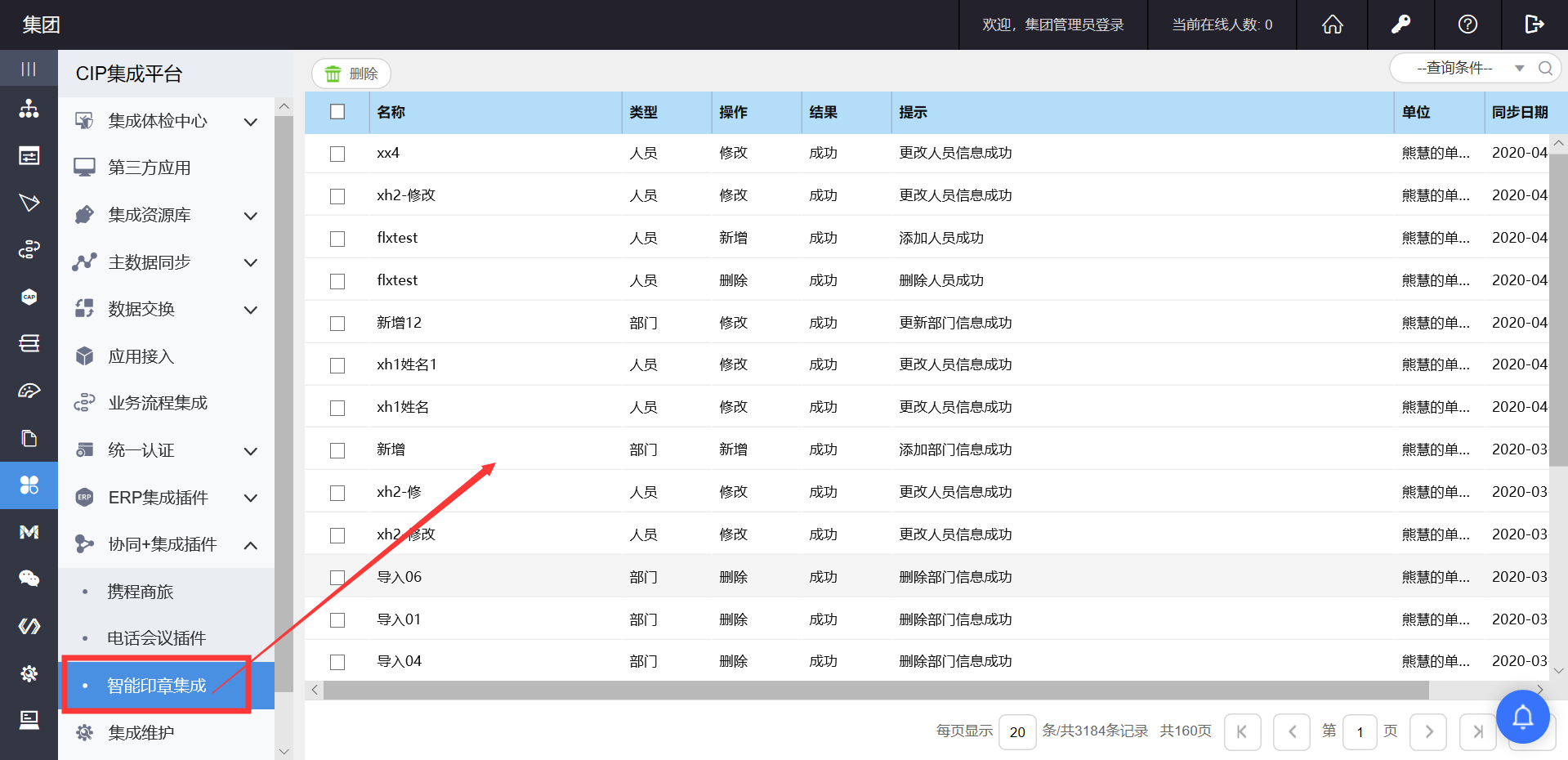This screenshot has height=760, width=1568.
Task: Select the chat bubbles icon in left rail
Action: [x=29, y=579]
